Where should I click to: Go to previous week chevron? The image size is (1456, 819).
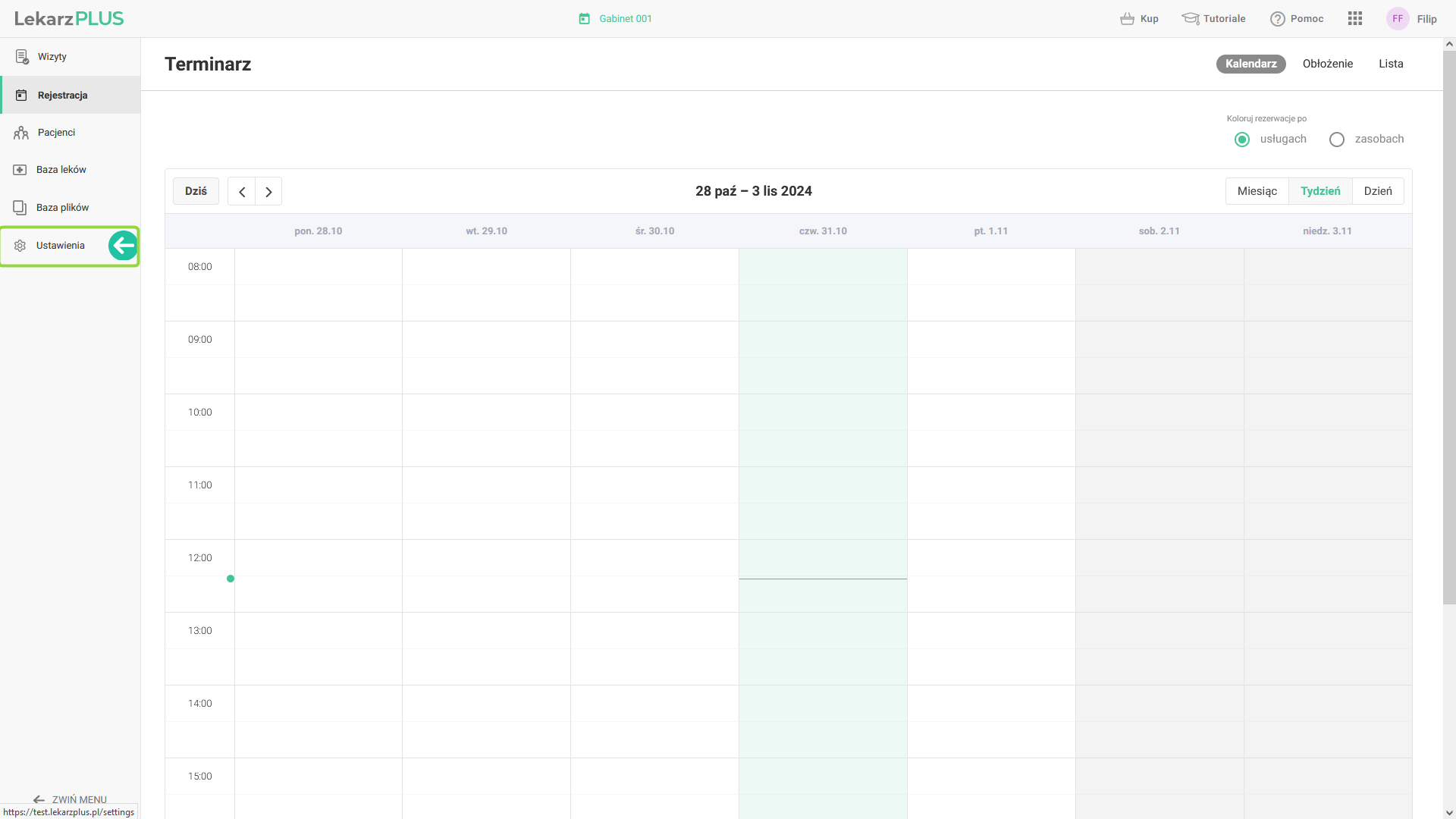click(x=242, y=192)
